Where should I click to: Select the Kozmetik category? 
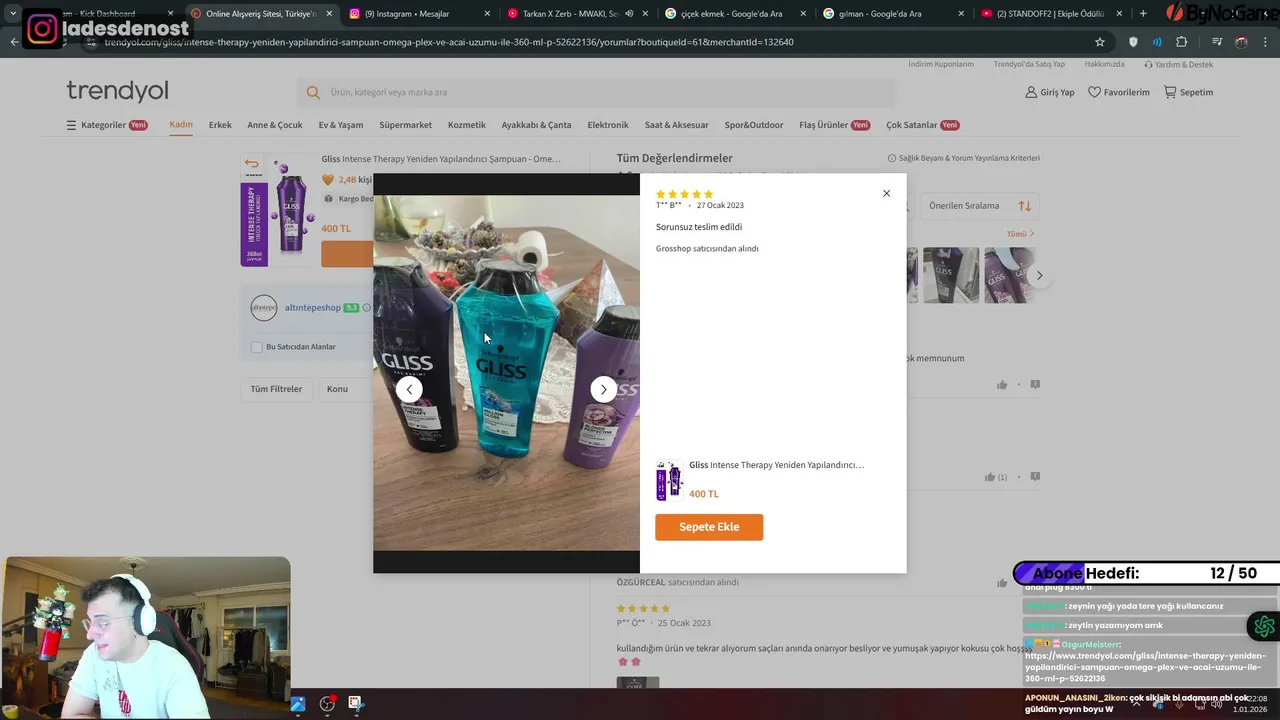pyautogui.click(x=467, y=125)
